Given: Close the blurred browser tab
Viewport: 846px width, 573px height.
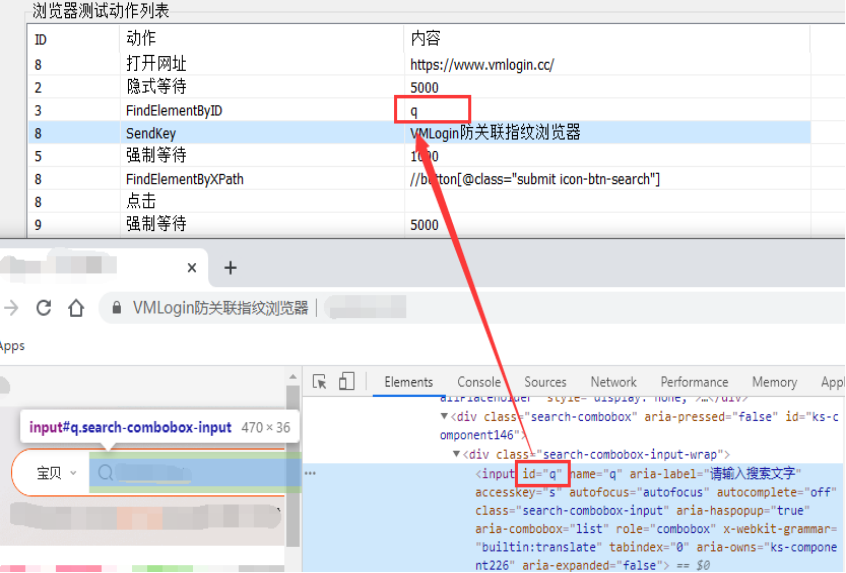Looking at the screenshot, I should point(192,268).
